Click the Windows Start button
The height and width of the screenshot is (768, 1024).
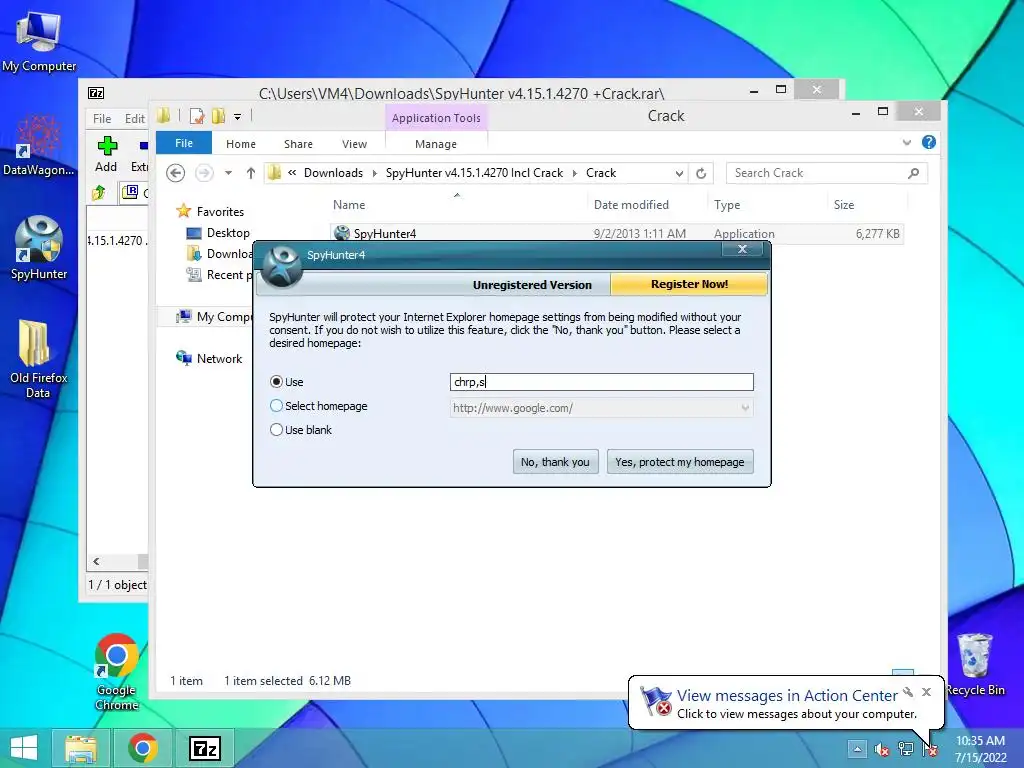point(24,748)
